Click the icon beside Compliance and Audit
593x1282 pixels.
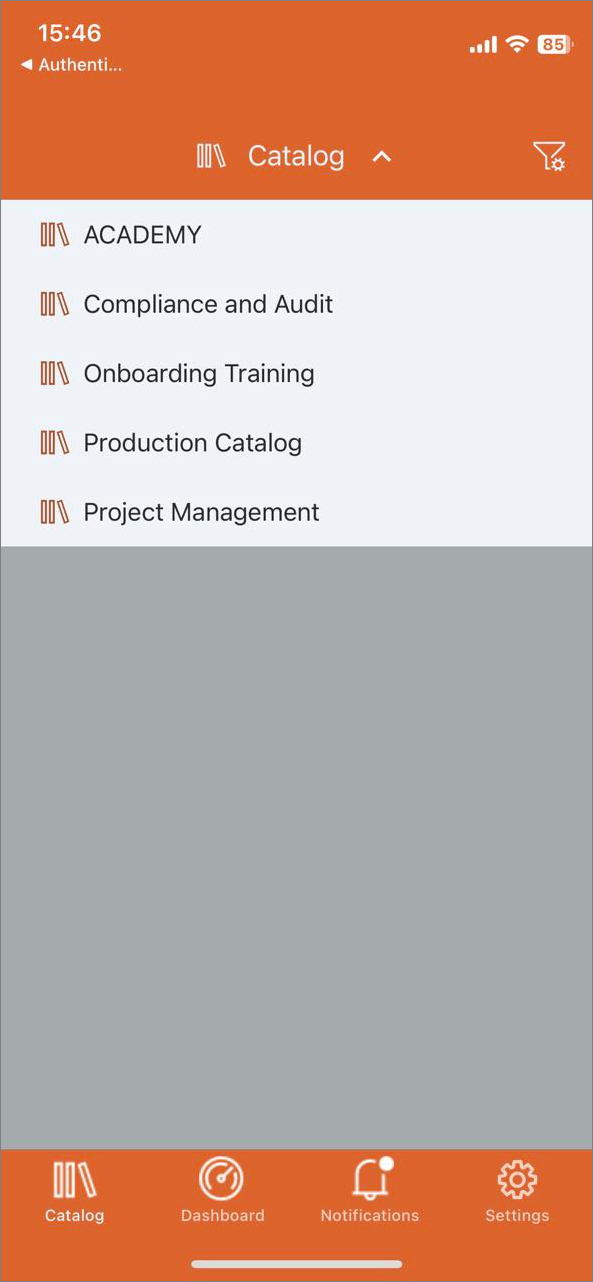click(x=54, y=304)
